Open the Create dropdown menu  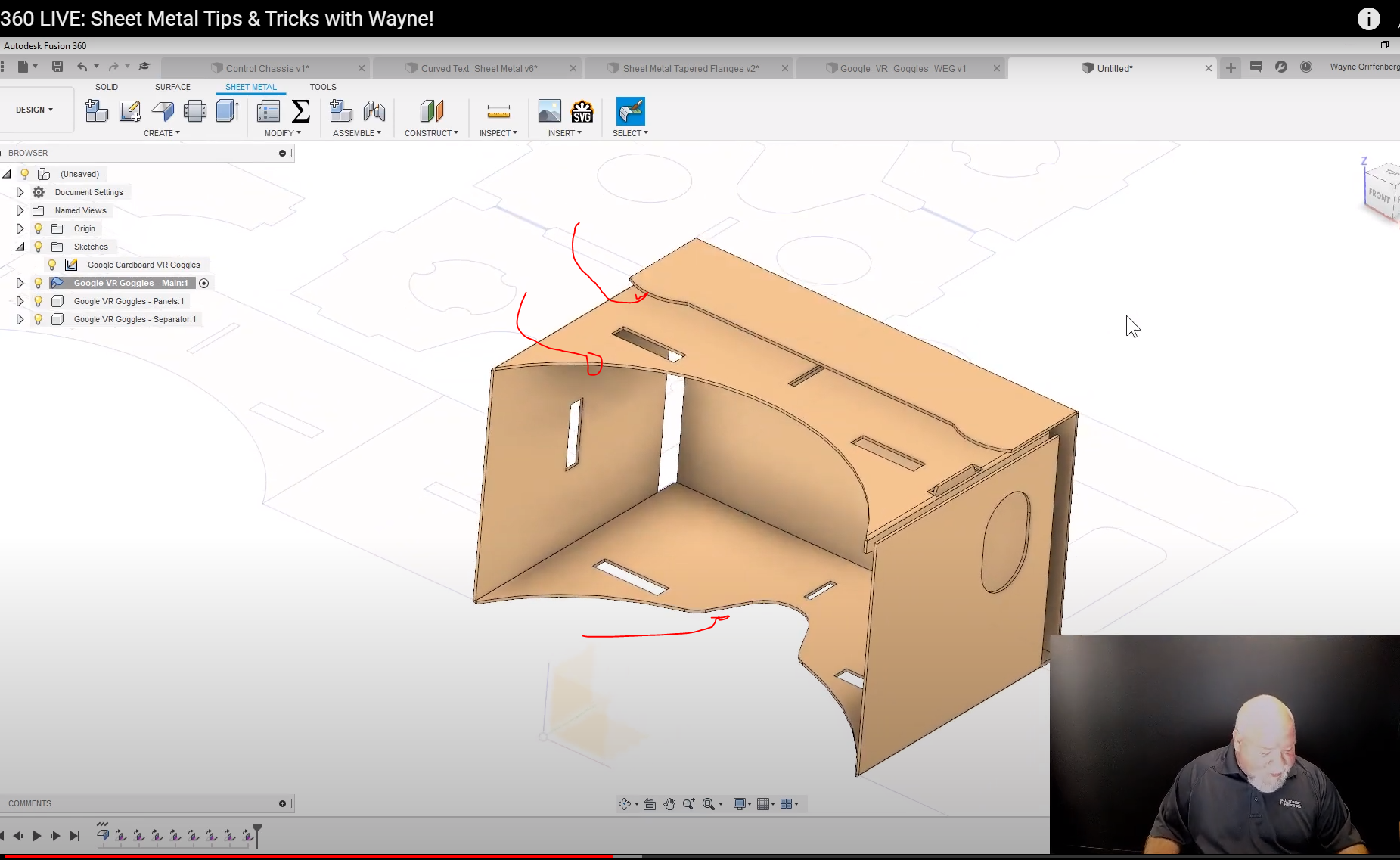[162, 133]
